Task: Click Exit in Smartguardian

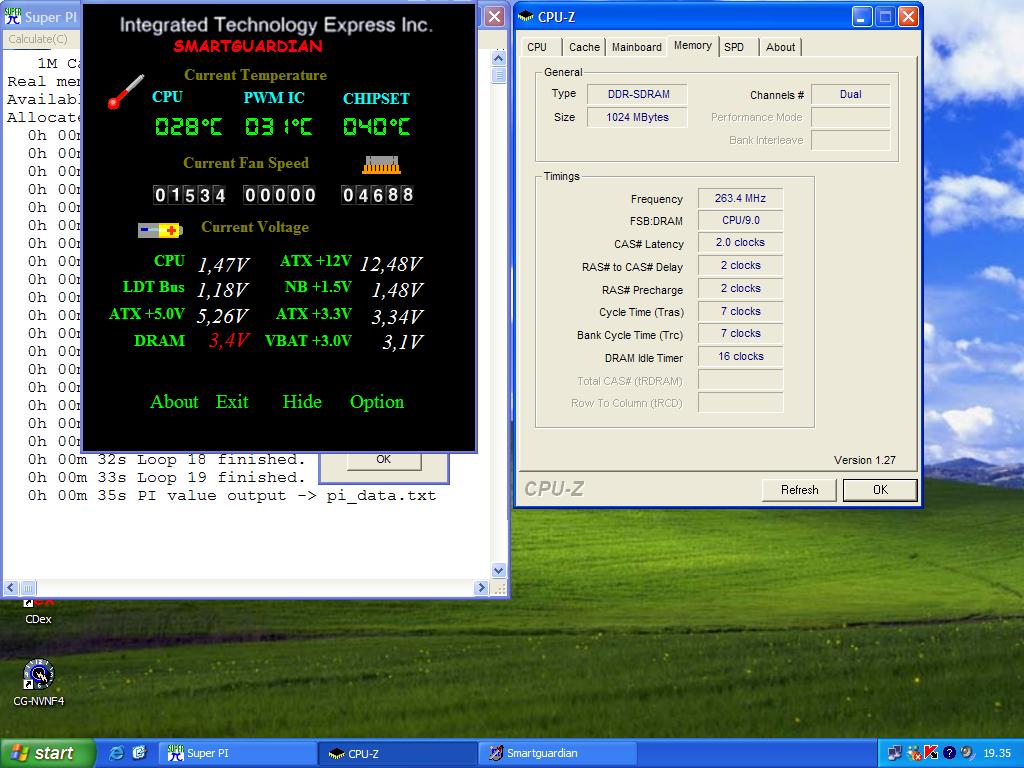Action: coord(232,402)
